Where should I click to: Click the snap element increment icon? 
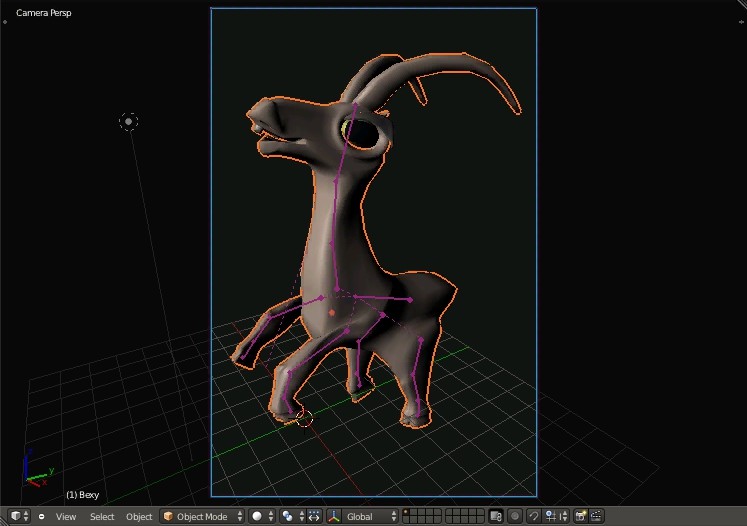[551, 516]
